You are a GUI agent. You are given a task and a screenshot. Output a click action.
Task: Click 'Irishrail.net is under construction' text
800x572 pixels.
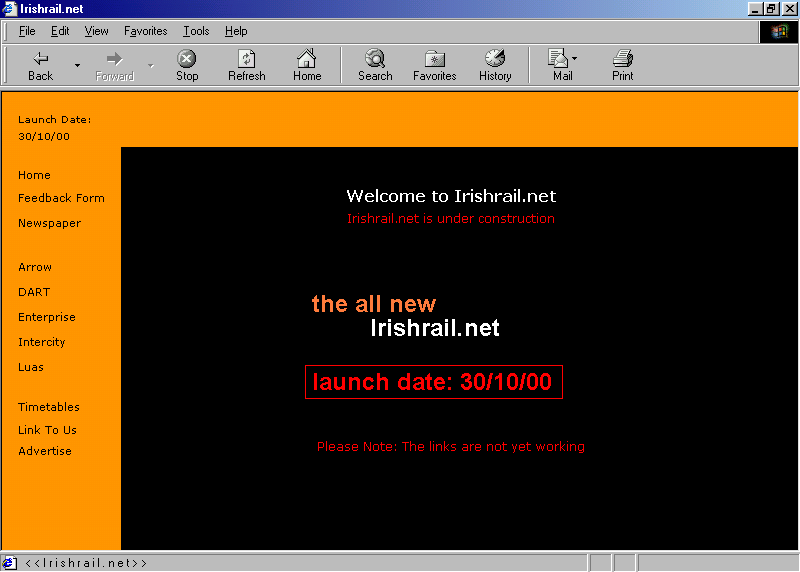[451, 218]
